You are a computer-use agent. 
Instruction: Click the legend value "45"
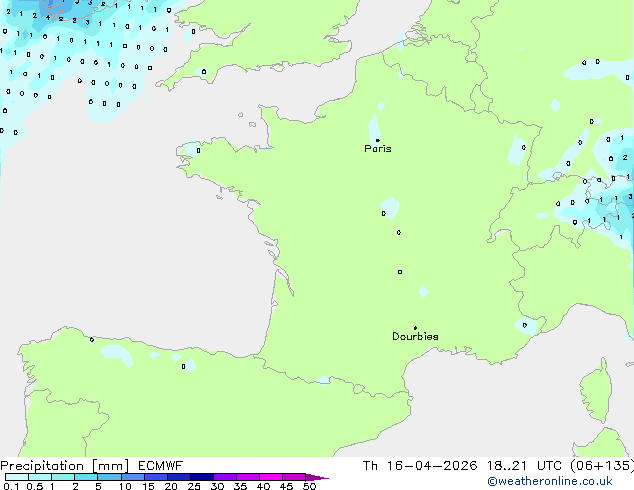[286, 486]
